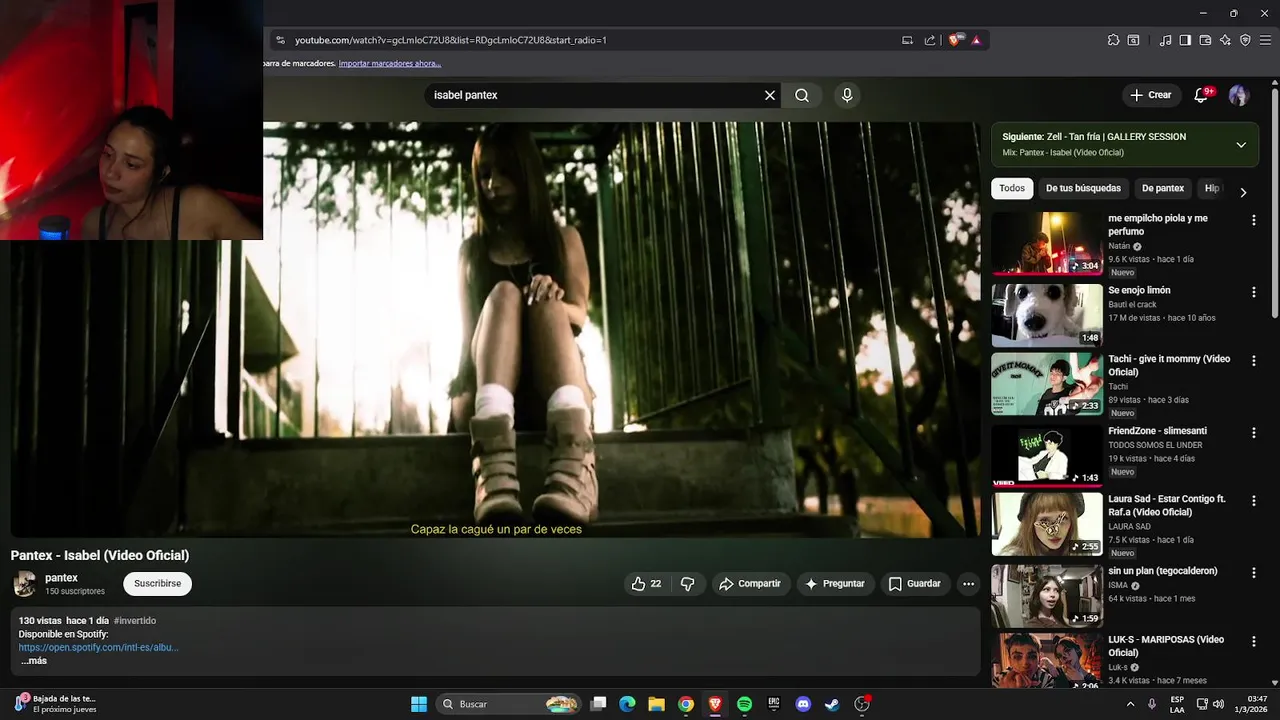1280x720 pixels.
Task: Like the video with the thumbs-up button
Action: [x=647, y=584]
